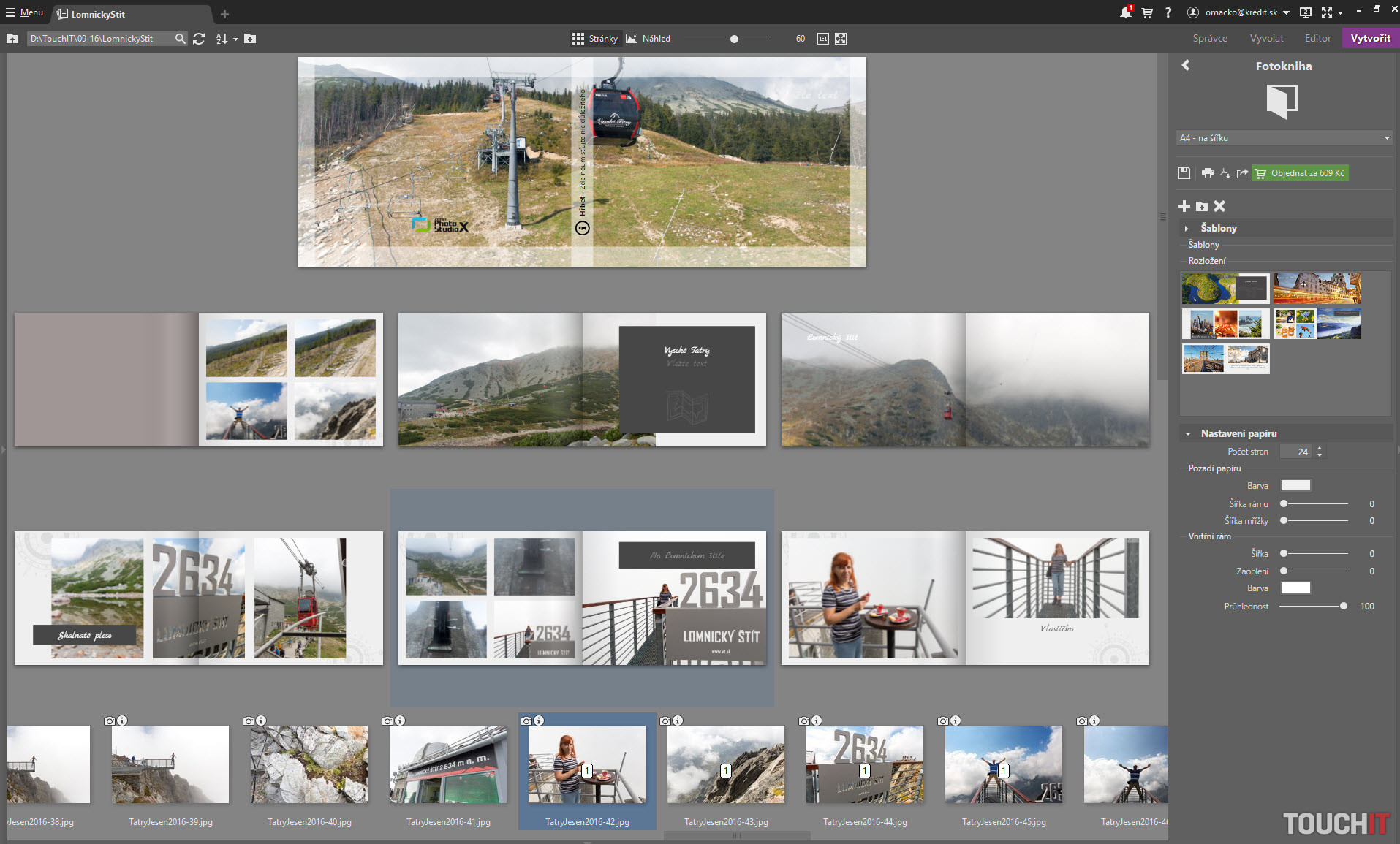
Task: Open the Vyvolat module tab
Action: tap(1266, 38)
